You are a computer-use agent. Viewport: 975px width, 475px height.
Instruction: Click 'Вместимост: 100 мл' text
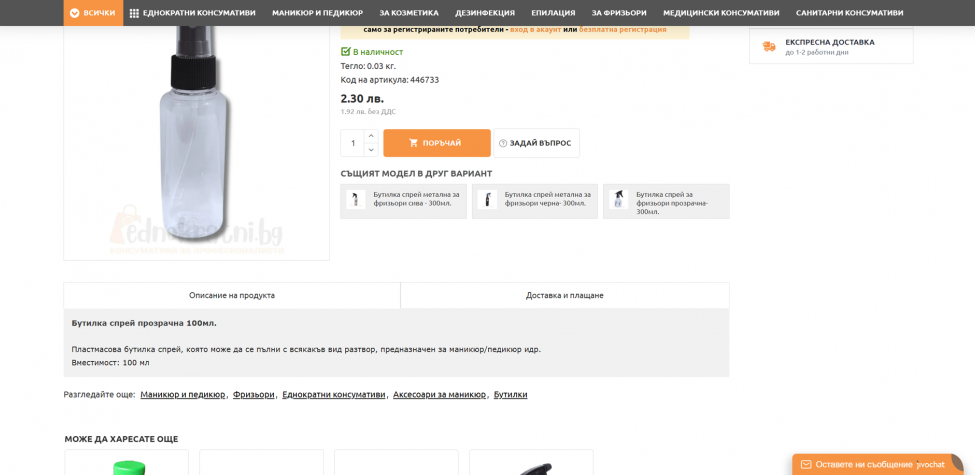click(x=111, y=362)
